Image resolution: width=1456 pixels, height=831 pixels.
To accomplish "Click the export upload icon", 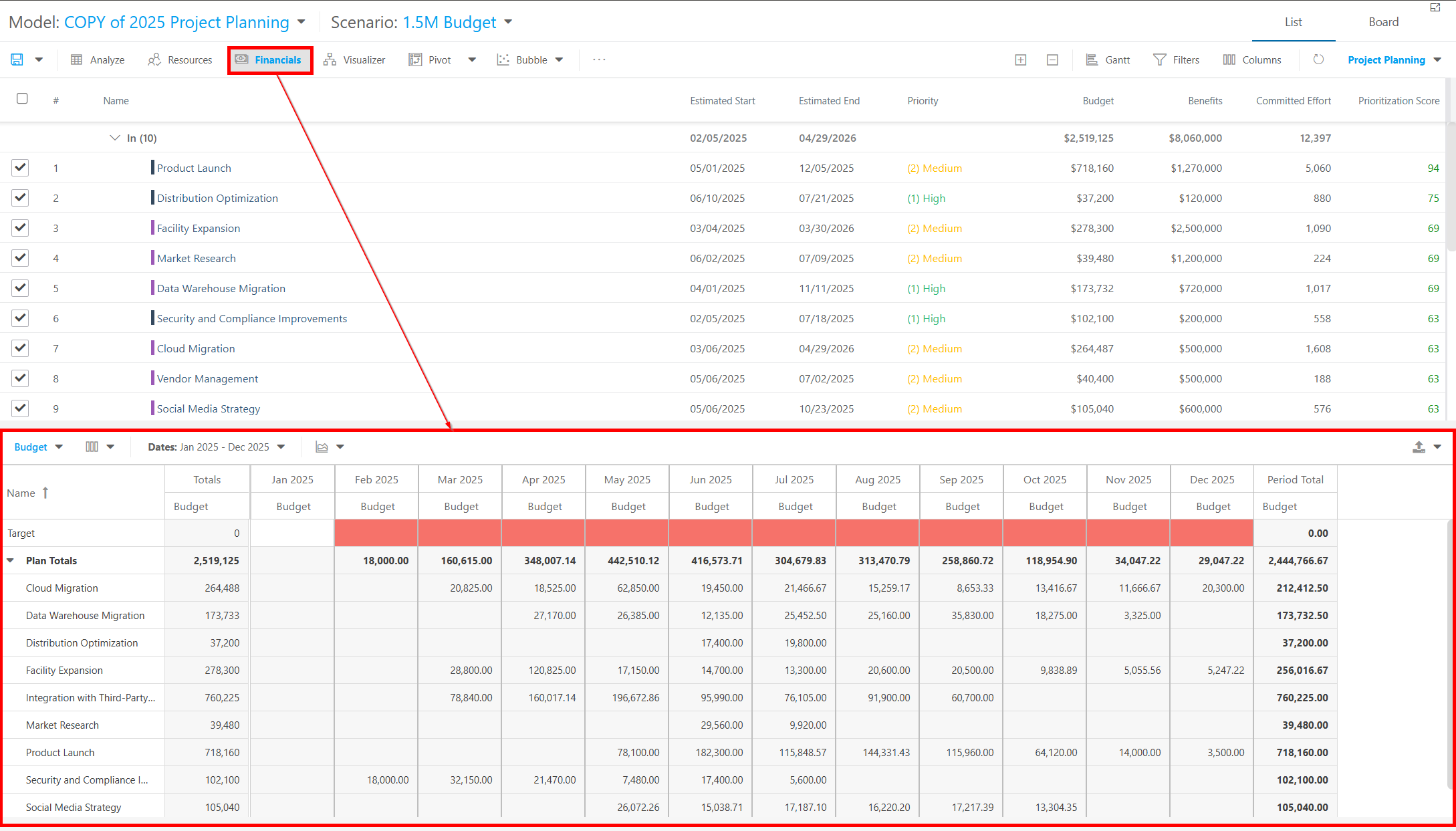I will pyautogui.click(x=1419, y=447).
